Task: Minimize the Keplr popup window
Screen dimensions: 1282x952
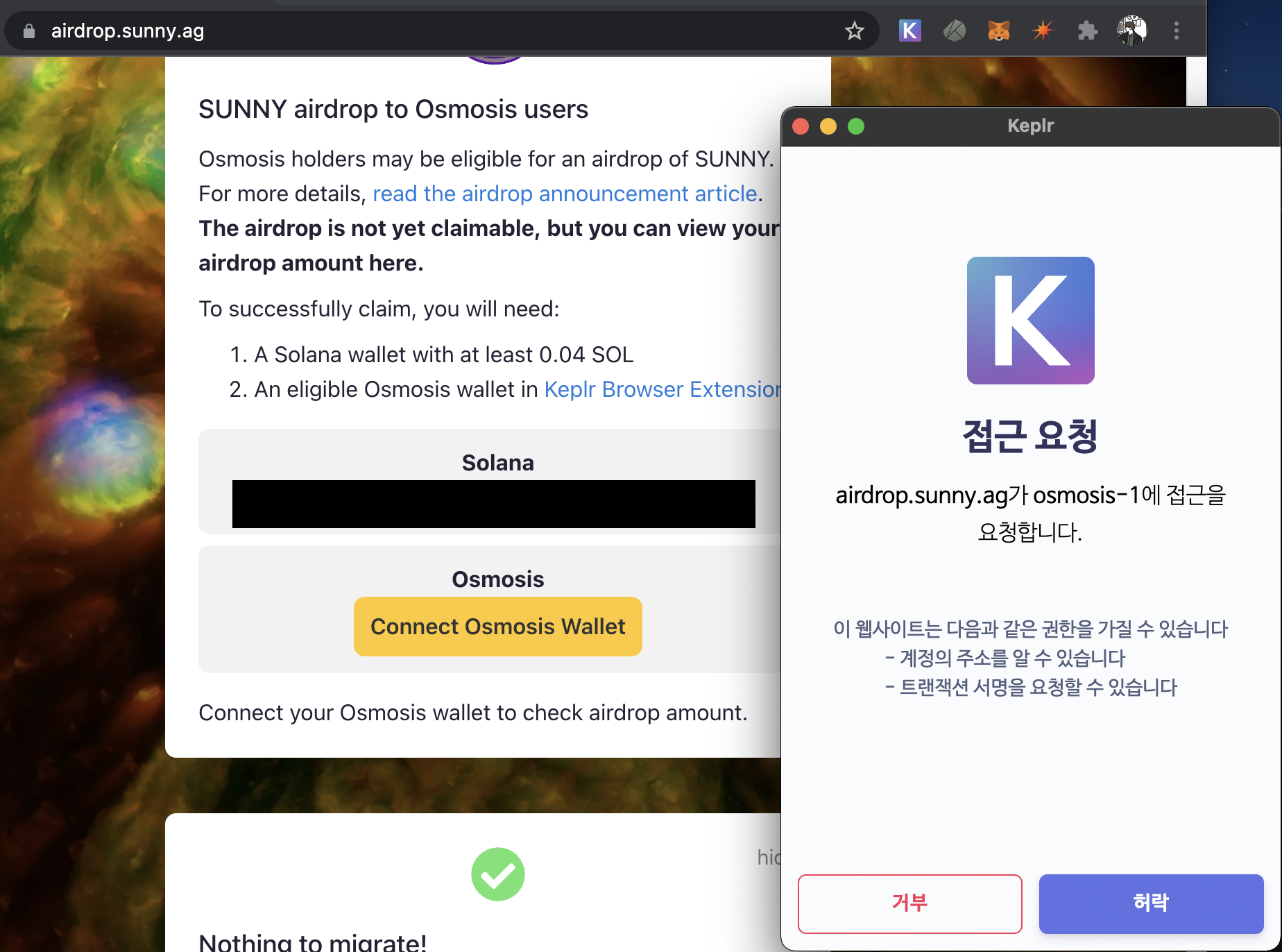Action: [828, 126]
